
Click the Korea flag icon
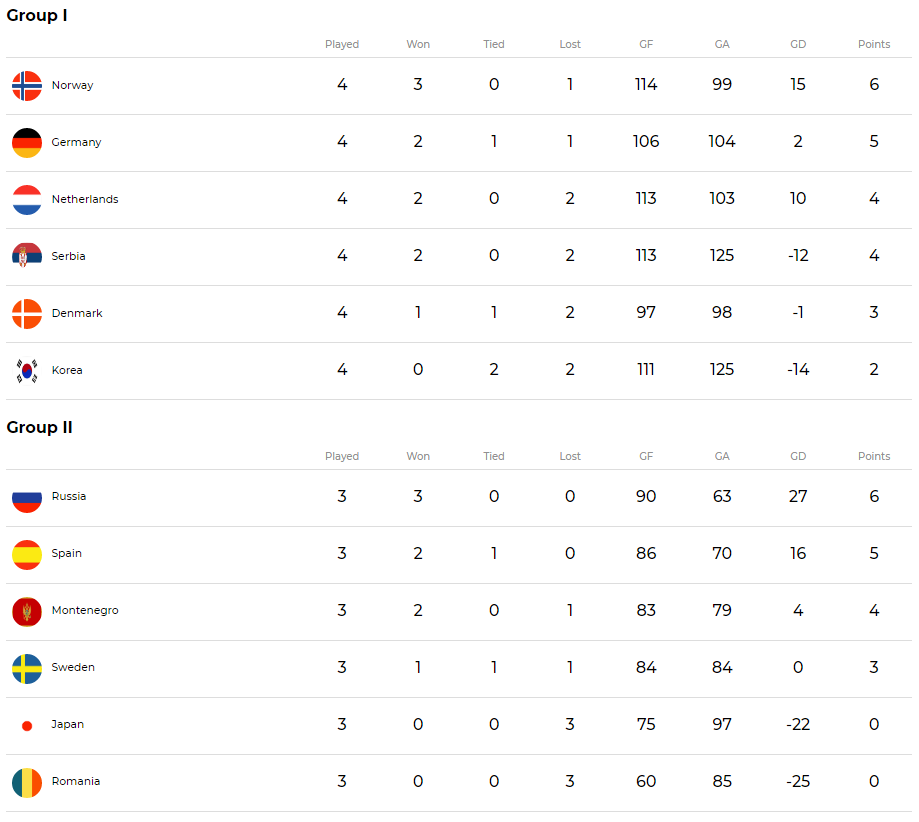27,371
